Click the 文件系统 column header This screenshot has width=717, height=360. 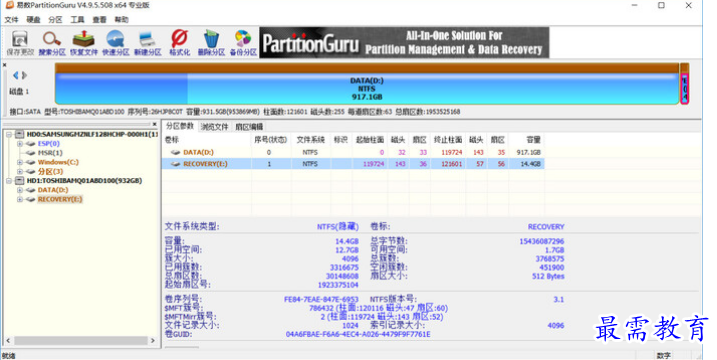[x=310, y=140]
